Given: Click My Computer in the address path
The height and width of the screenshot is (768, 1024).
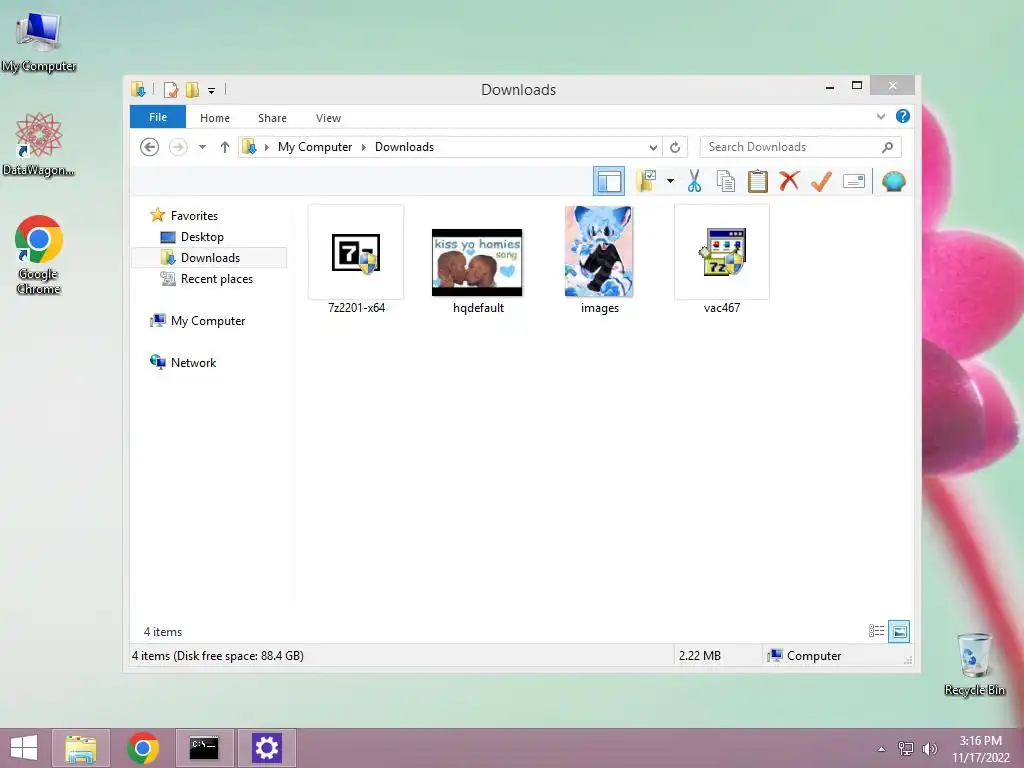Looking at the screenshot, I should pyautogui.click(x=315, y=147).
